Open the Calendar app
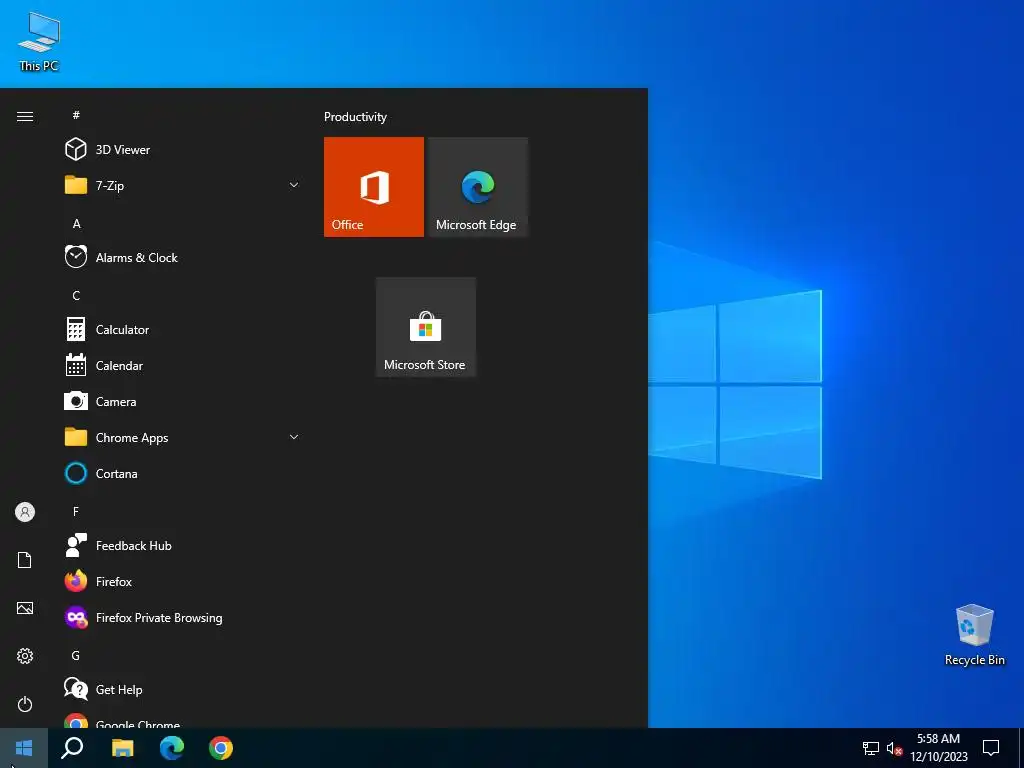This screenshot has width=1024, height=768. coord(181,366)
